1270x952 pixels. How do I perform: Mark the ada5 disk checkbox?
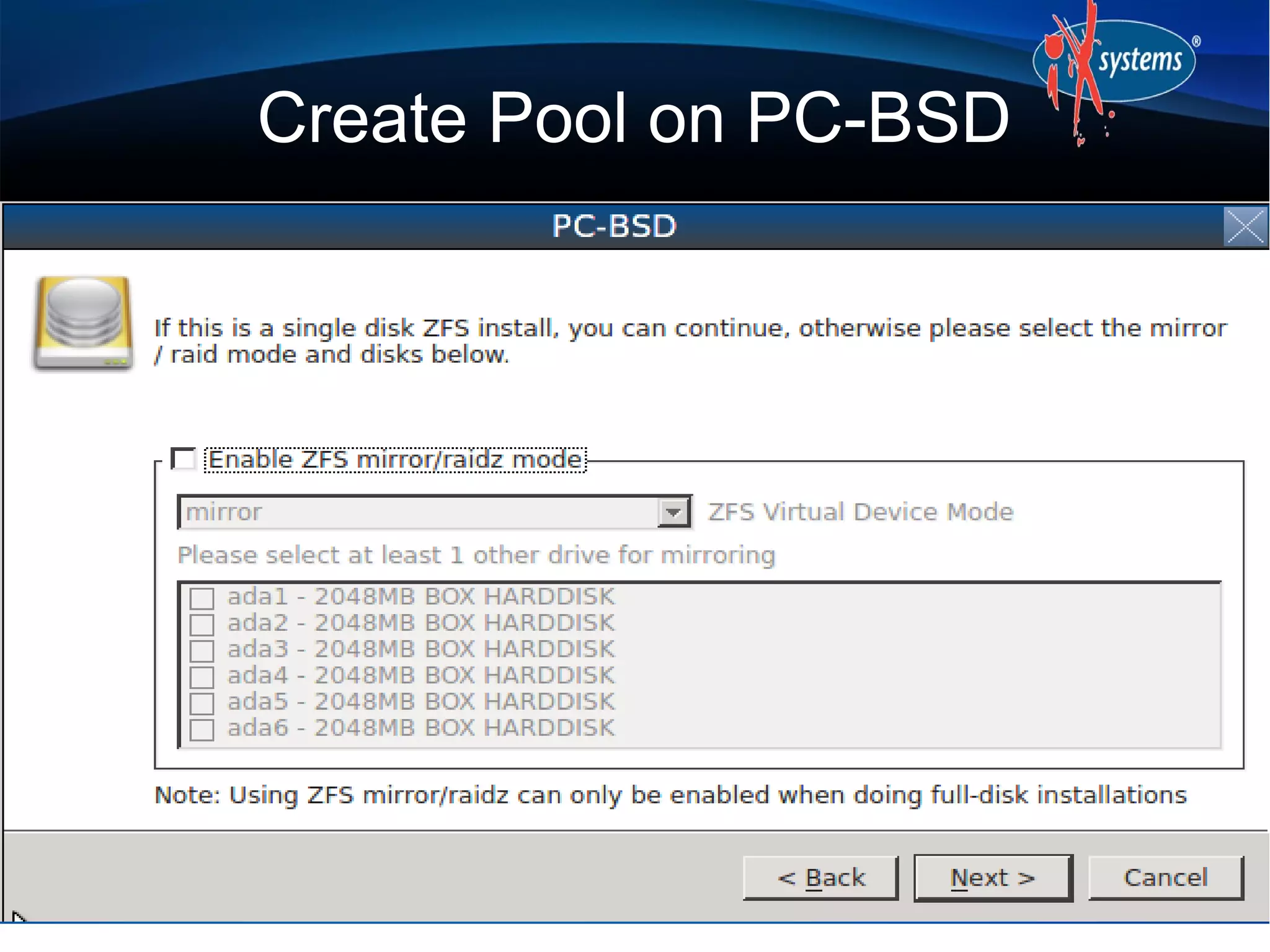point(202,703)
